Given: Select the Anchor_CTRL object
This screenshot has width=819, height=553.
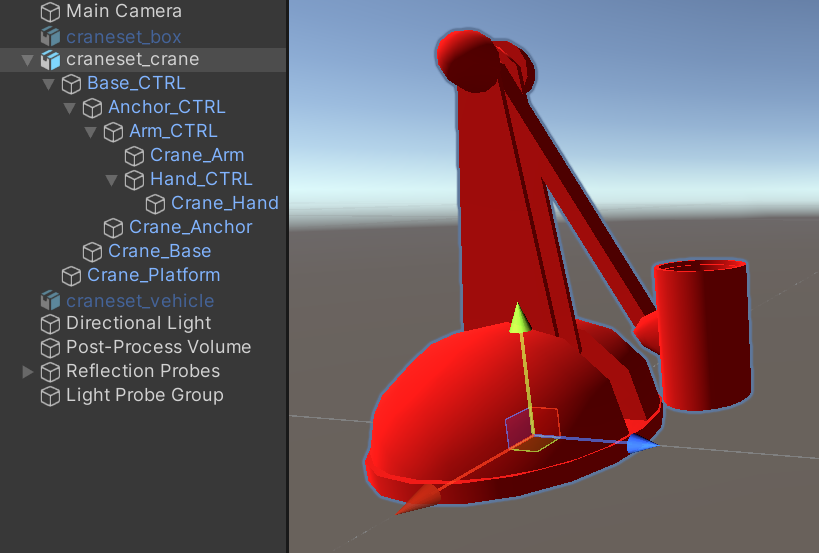Looking at the screenshot, I should pos(167,107).
